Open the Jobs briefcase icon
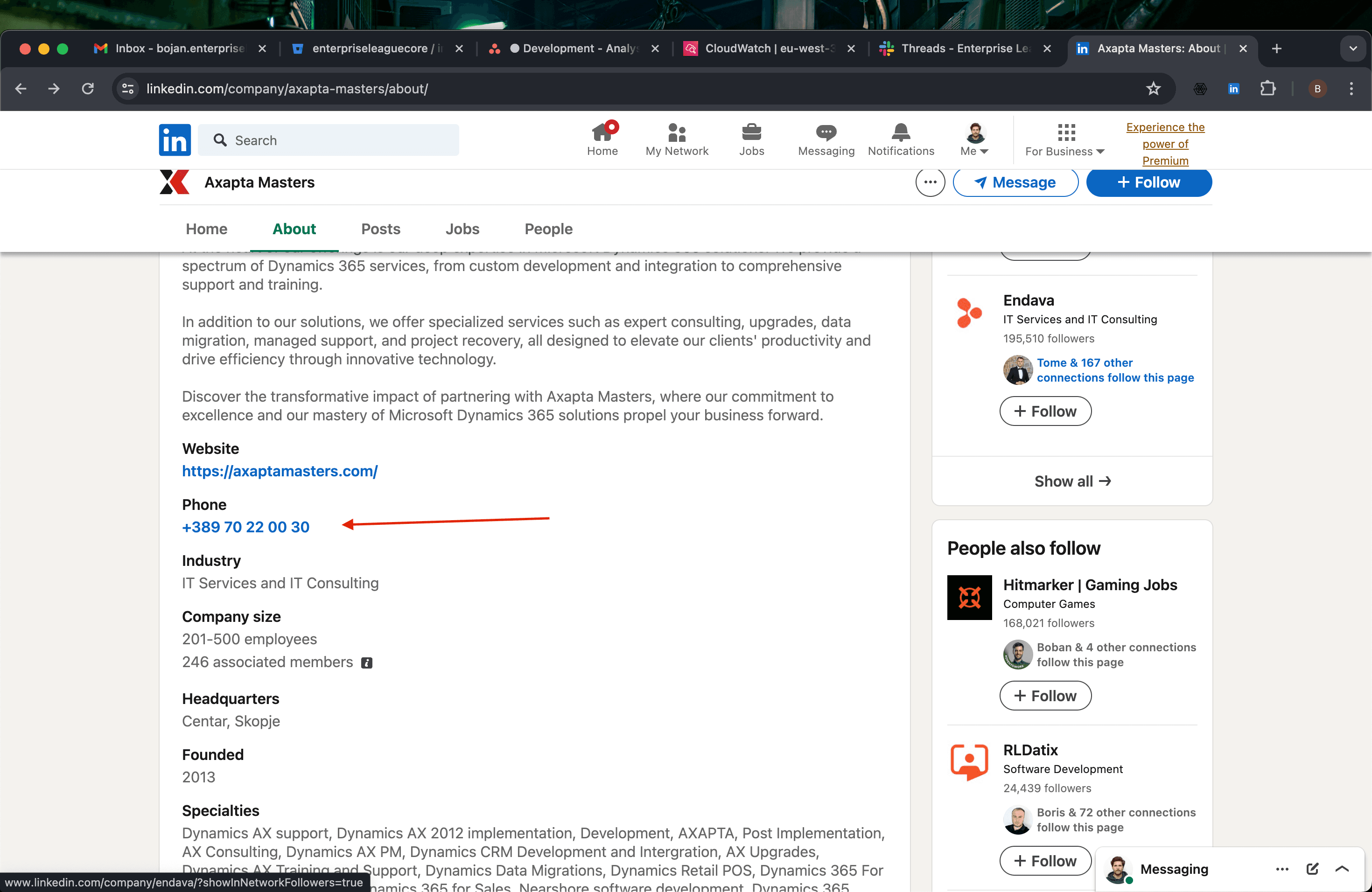Viewport: 1372px width, 892px height. (x=751, y=139)
